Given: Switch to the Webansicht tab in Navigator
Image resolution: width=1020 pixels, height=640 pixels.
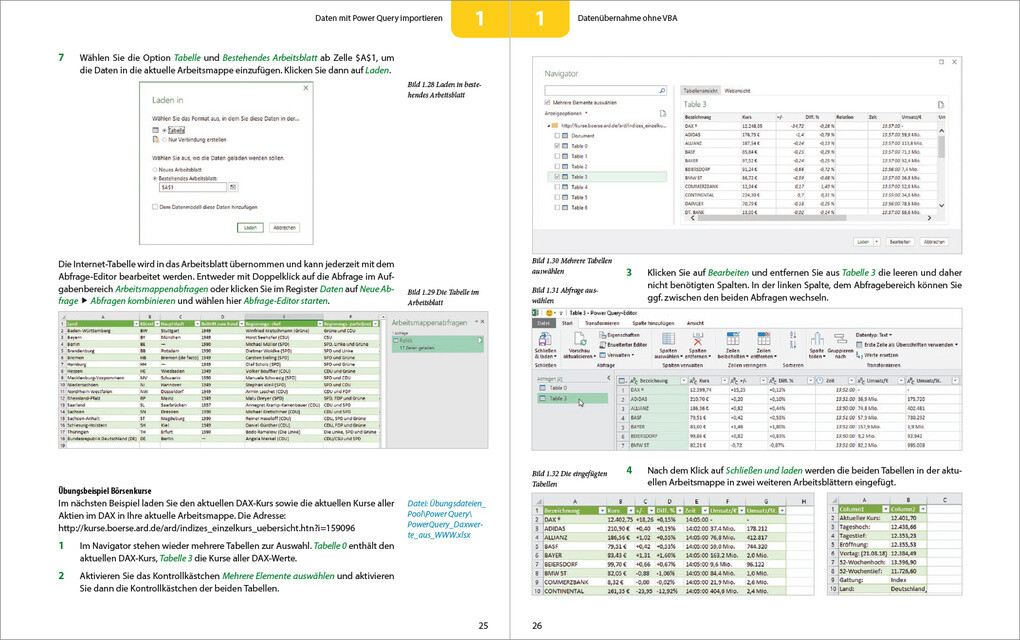Looking at the screenshot, I should coord(737,91).
